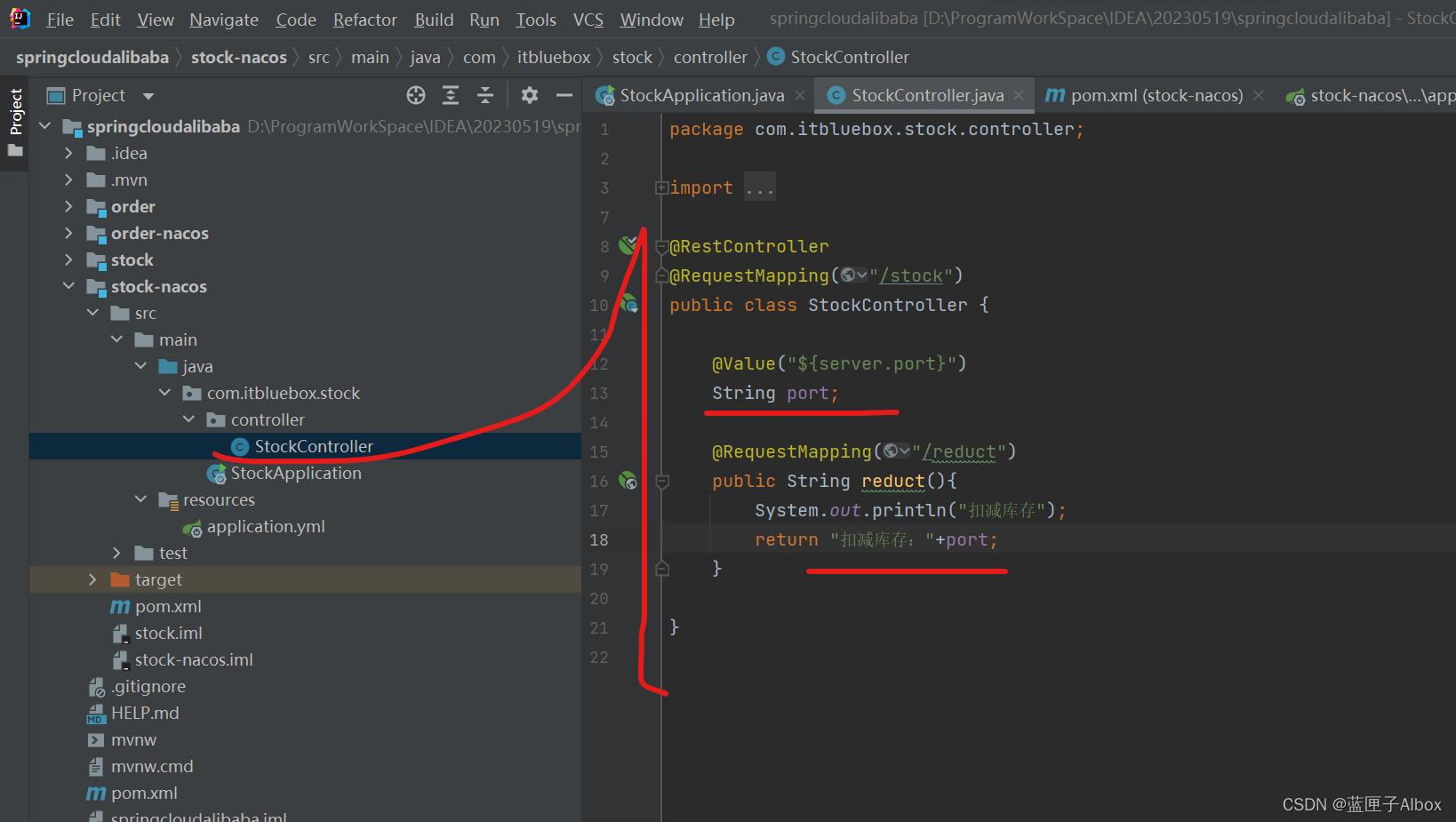Screen dimensions: 1456x822
Task: Open the VCS menu
Action: tap(588, 20)
